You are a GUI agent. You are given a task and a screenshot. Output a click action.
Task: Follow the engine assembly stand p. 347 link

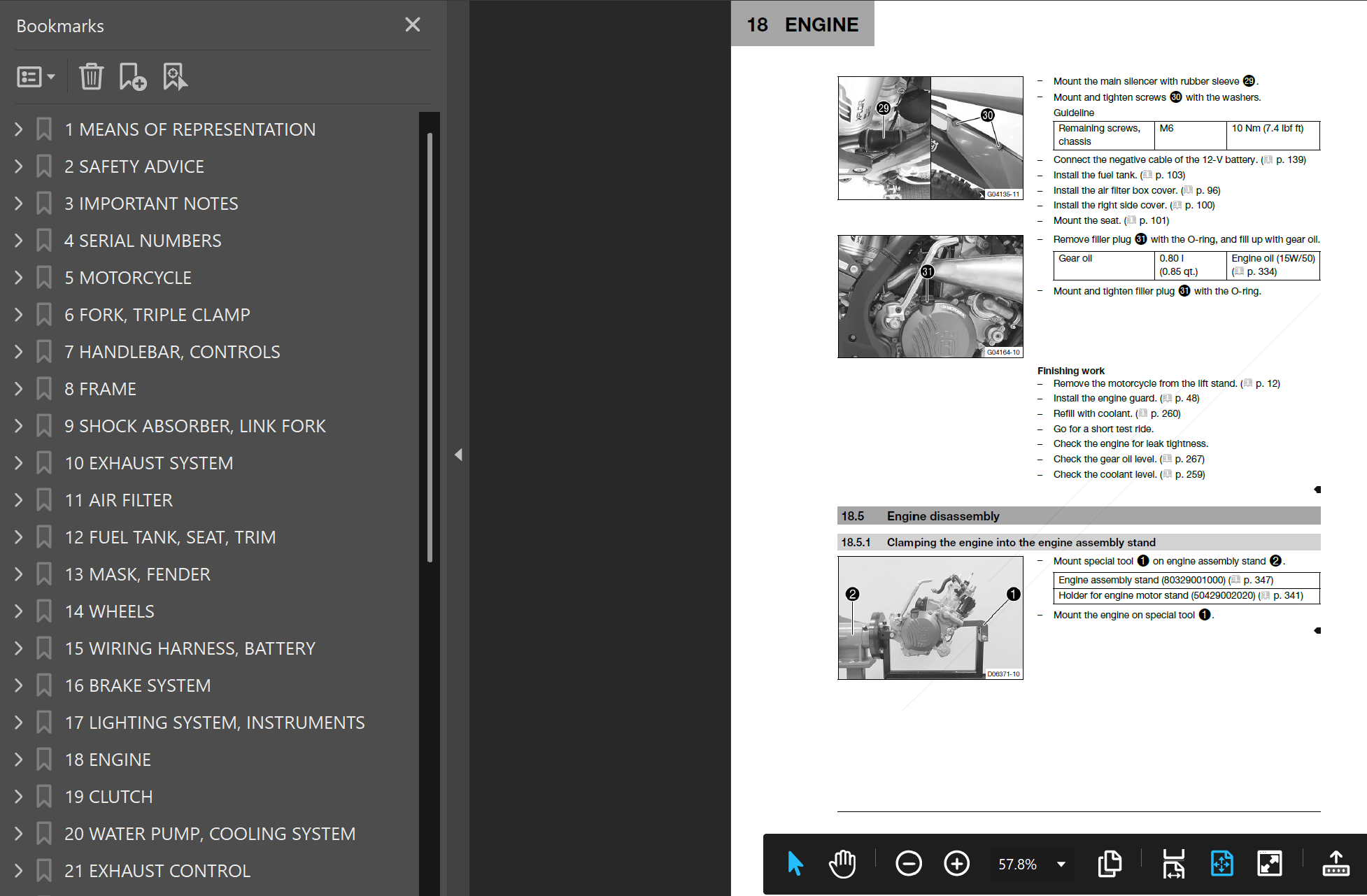point(1251,580)
